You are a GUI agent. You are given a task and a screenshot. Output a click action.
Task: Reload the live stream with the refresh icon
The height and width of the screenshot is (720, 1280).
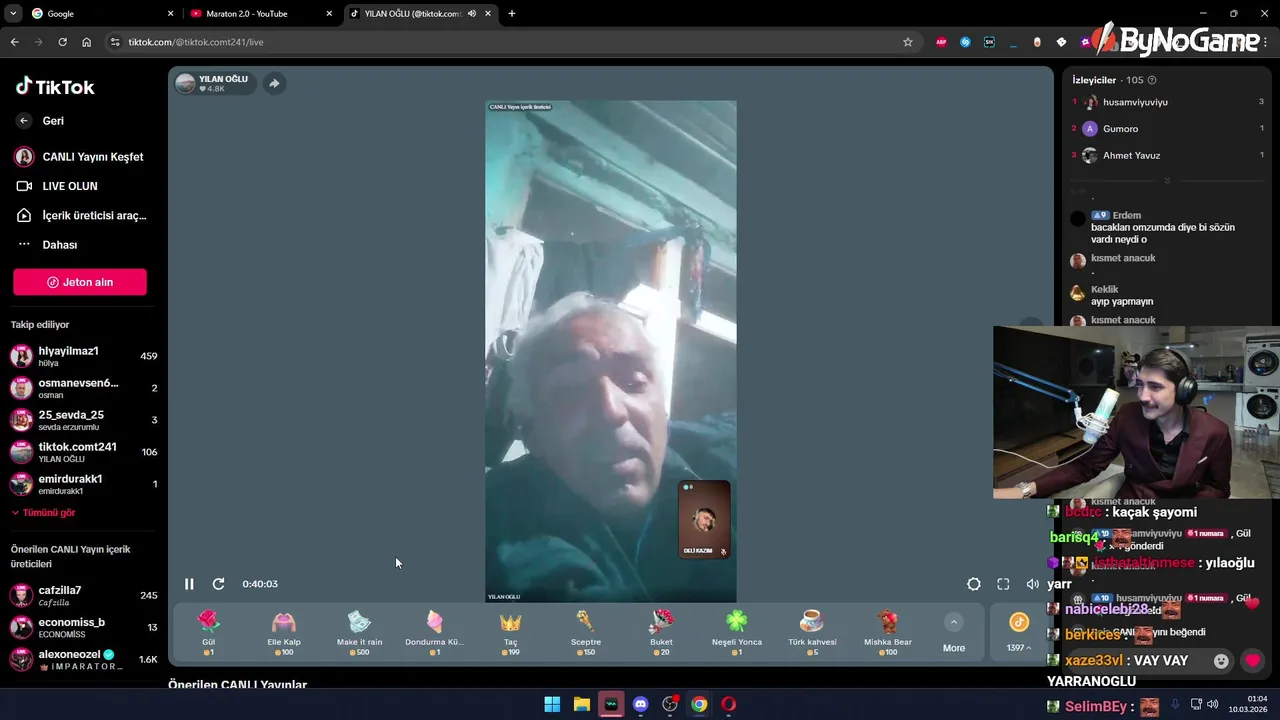218,584
